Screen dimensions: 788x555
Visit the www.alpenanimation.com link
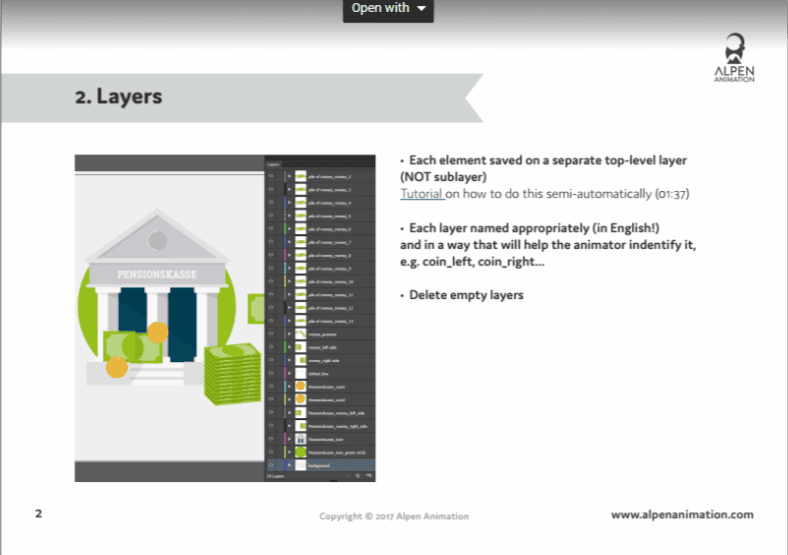[x=682, y=515]
